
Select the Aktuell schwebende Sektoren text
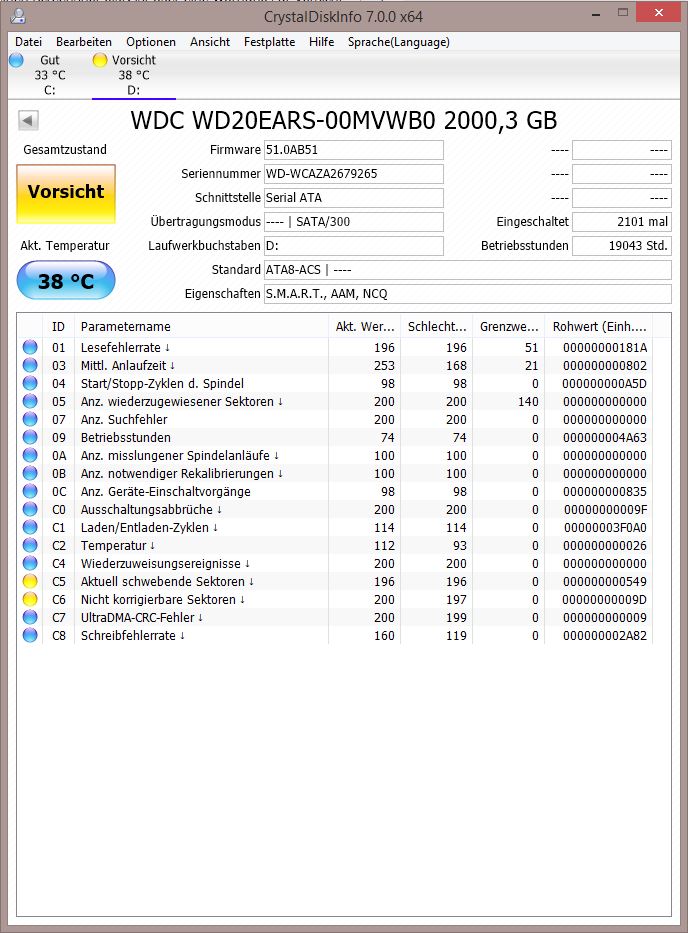coord(162,581)
